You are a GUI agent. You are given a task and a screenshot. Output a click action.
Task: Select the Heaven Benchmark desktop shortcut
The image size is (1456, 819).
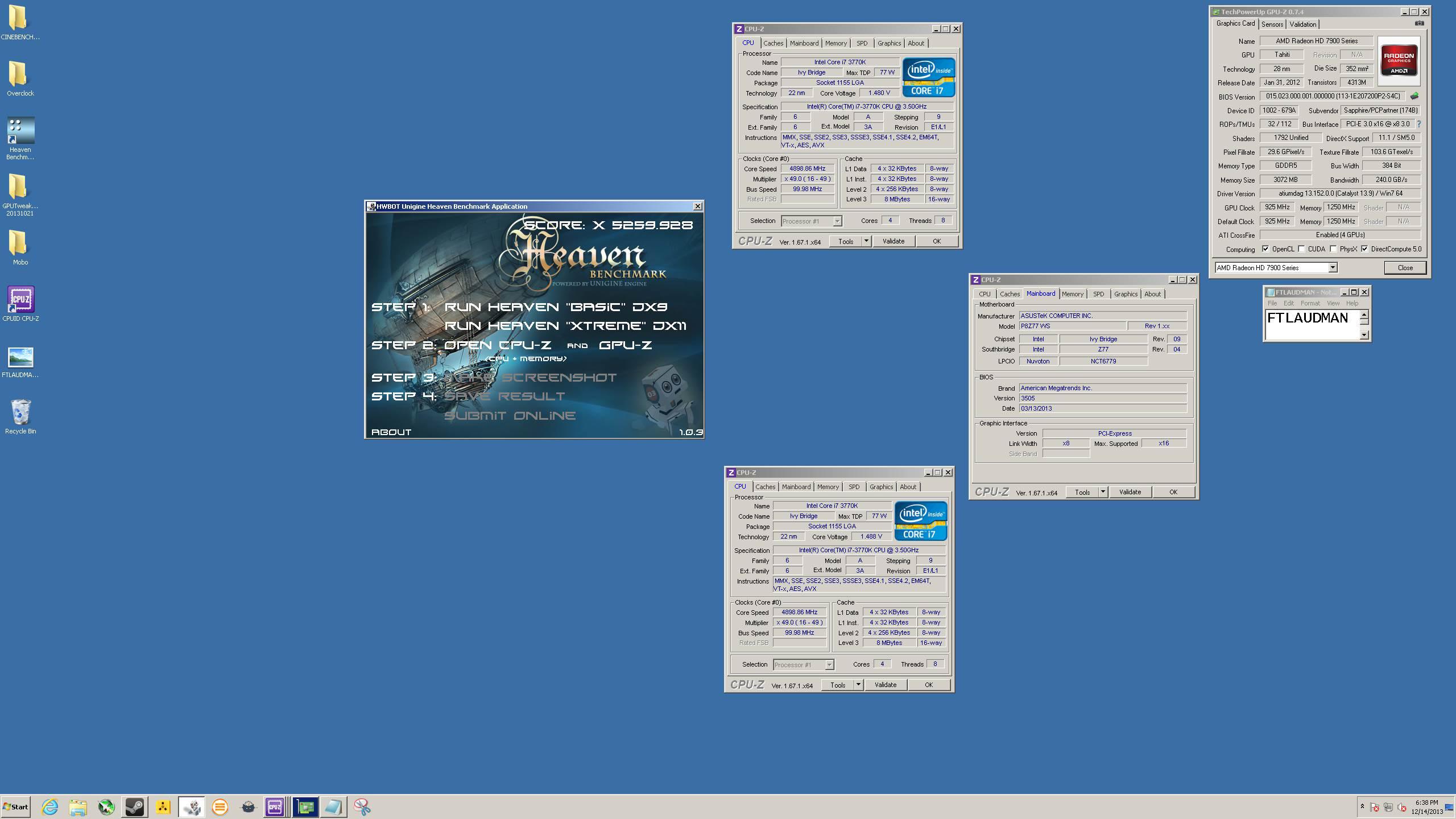20,138
